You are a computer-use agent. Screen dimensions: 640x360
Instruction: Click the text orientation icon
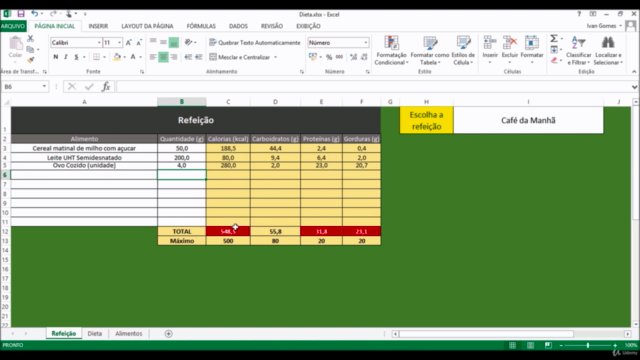[x=188, y=42]
